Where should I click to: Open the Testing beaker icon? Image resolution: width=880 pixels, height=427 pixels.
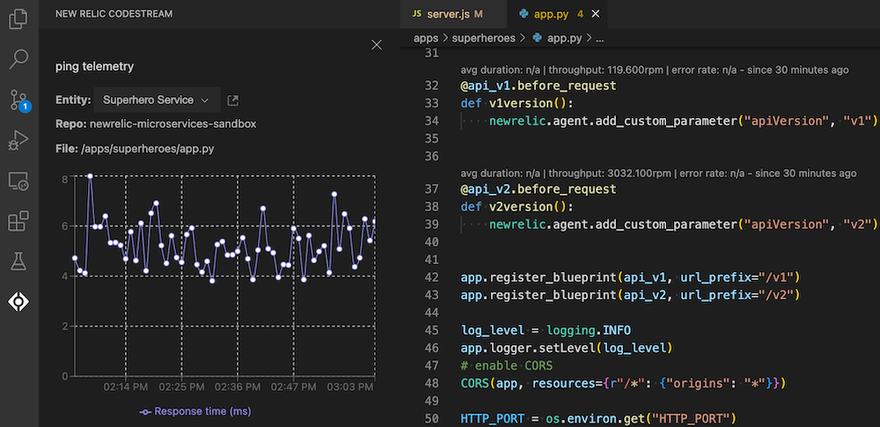click(18, 261)
